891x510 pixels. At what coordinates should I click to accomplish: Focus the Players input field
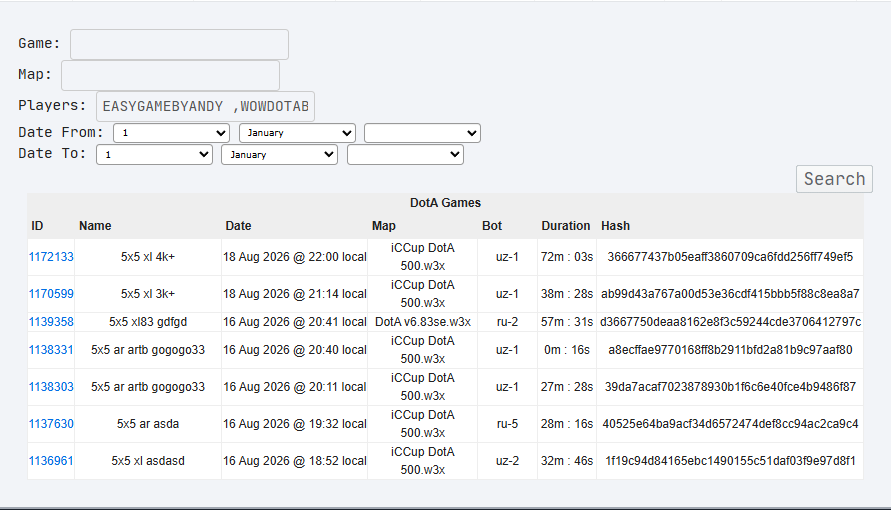[x=205, y=106]
